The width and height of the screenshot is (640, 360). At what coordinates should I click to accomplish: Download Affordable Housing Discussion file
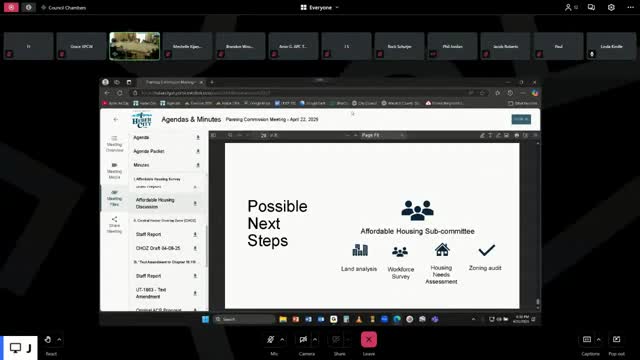(195, 203)
